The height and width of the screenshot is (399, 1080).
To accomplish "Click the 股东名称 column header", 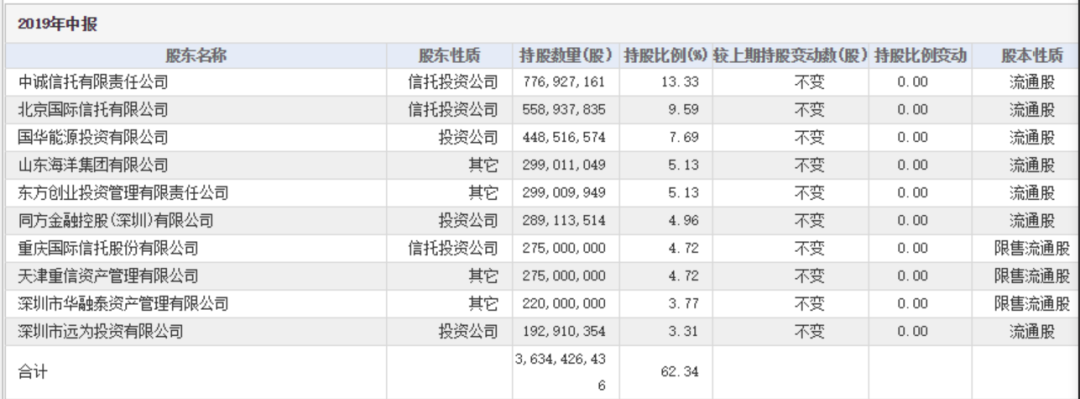I will (x=196, y=56).
